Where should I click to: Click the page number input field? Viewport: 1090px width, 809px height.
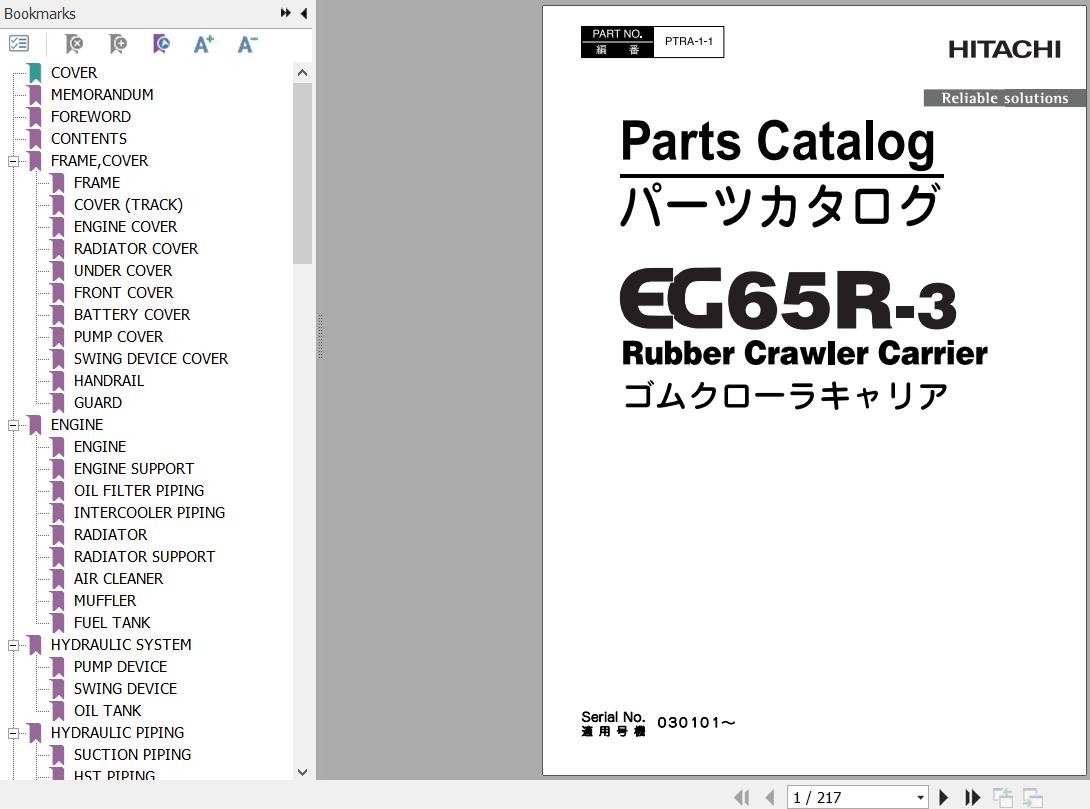coord(850,797)
